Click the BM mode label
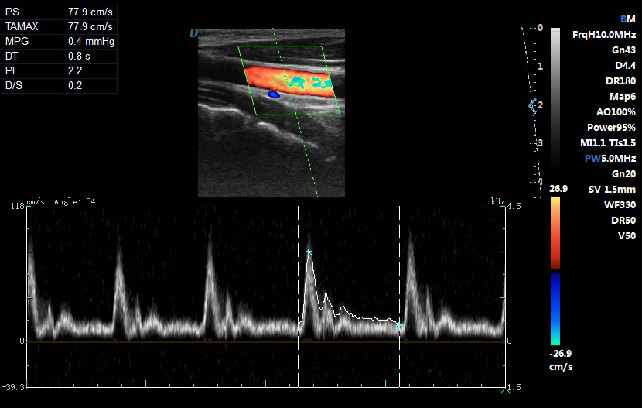This screenshot has height=409, width=643. (628, 19)
